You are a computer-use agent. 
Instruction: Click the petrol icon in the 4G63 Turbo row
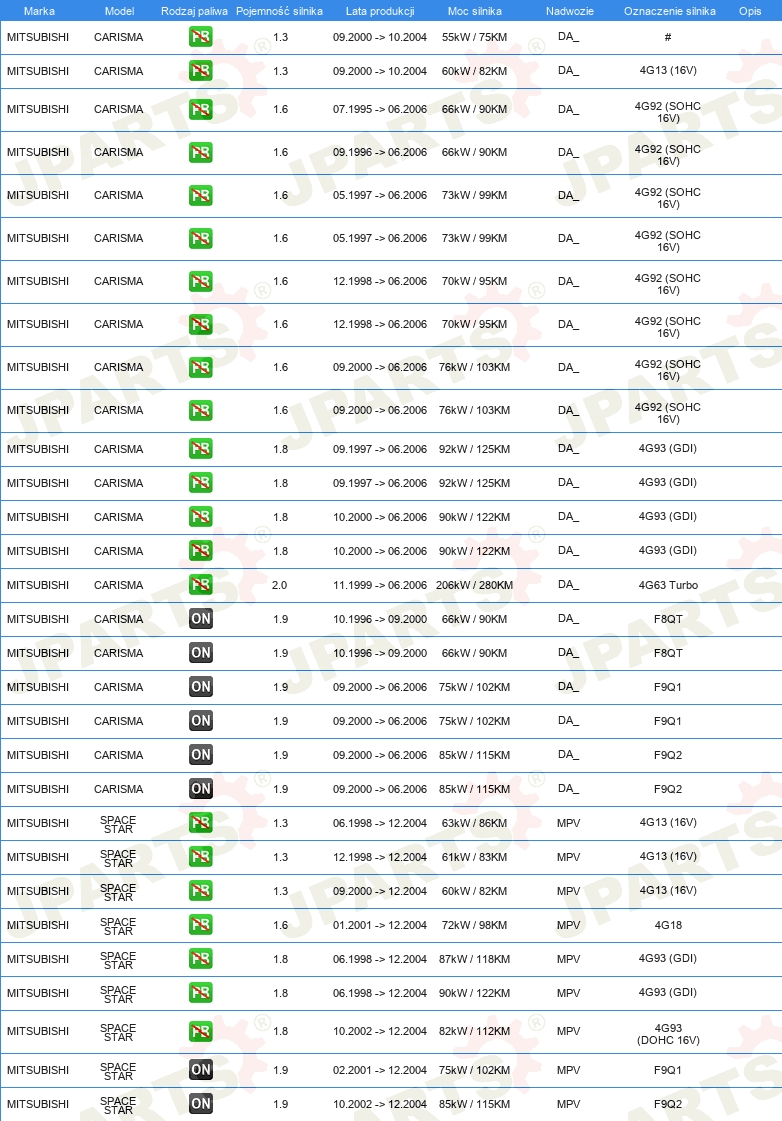[x=201, y=585]
